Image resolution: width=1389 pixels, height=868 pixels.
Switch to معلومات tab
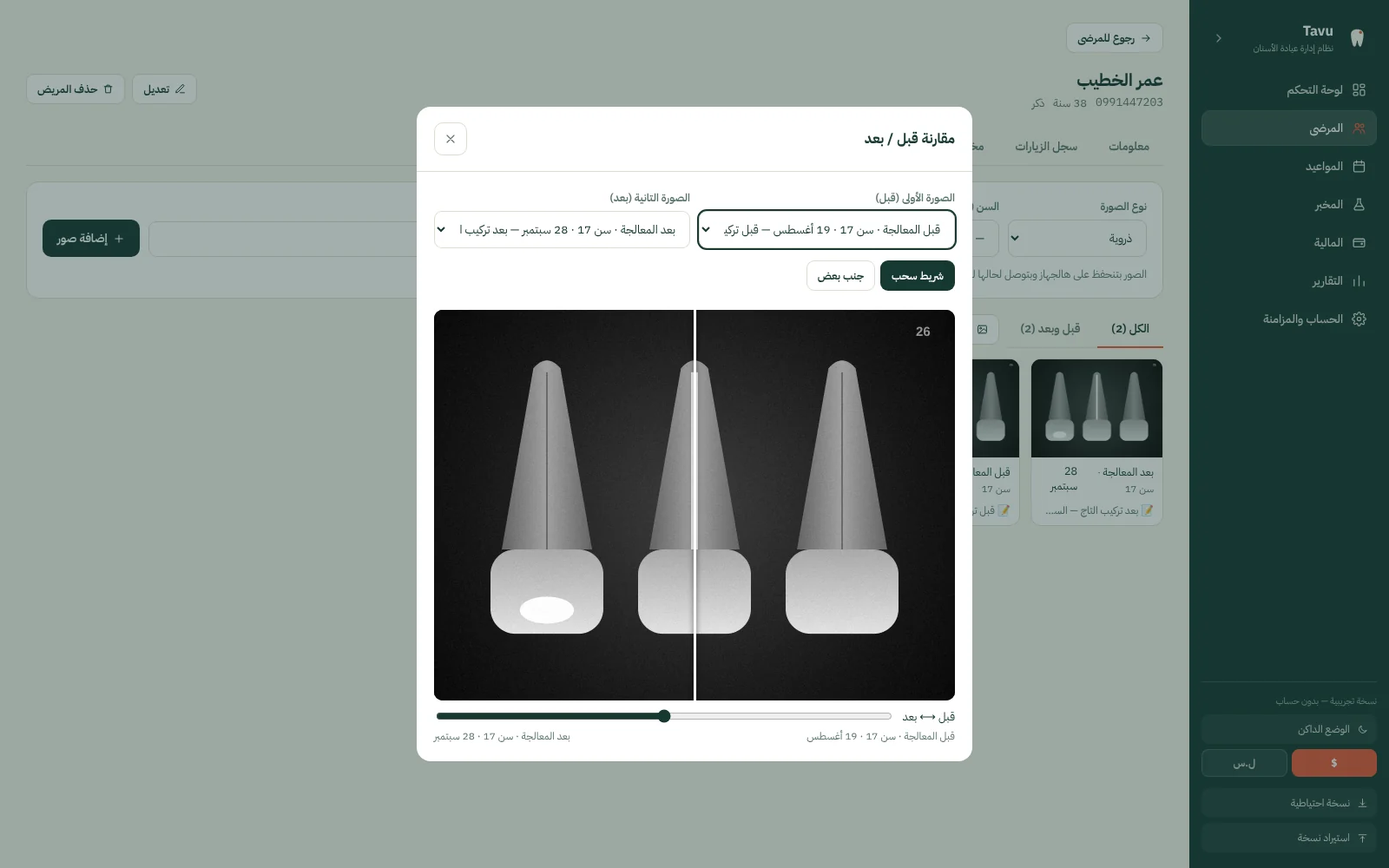point(1129,146)
